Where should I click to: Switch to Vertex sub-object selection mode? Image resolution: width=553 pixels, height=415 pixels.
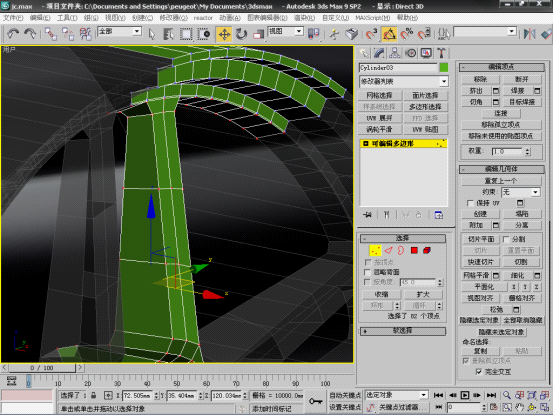click(x=375, y=251)
